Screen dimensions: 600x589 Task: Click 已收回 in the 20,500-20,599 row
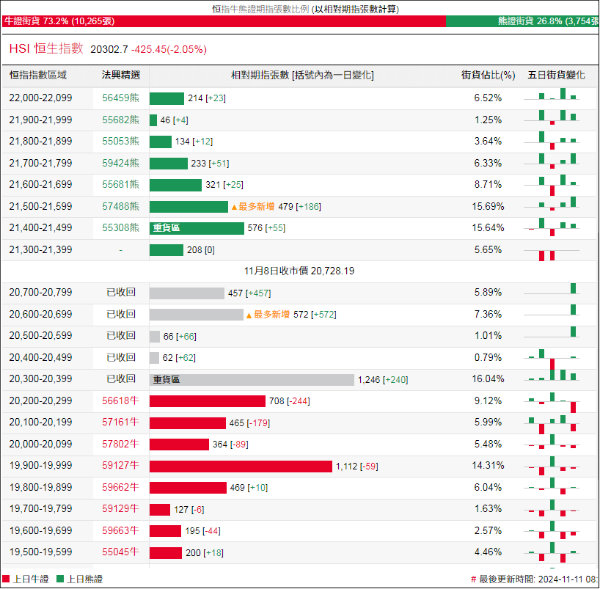coord(121,336)
